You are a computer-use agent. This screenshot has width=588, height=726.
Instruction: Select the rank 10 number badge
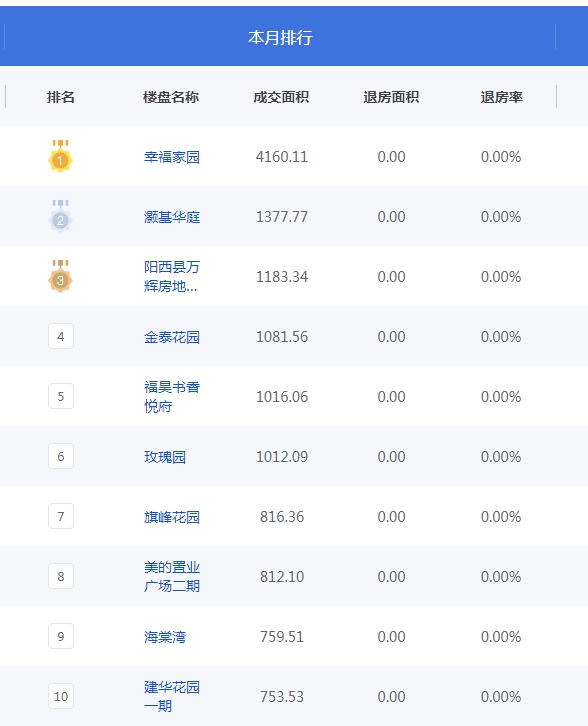[61, 696]
